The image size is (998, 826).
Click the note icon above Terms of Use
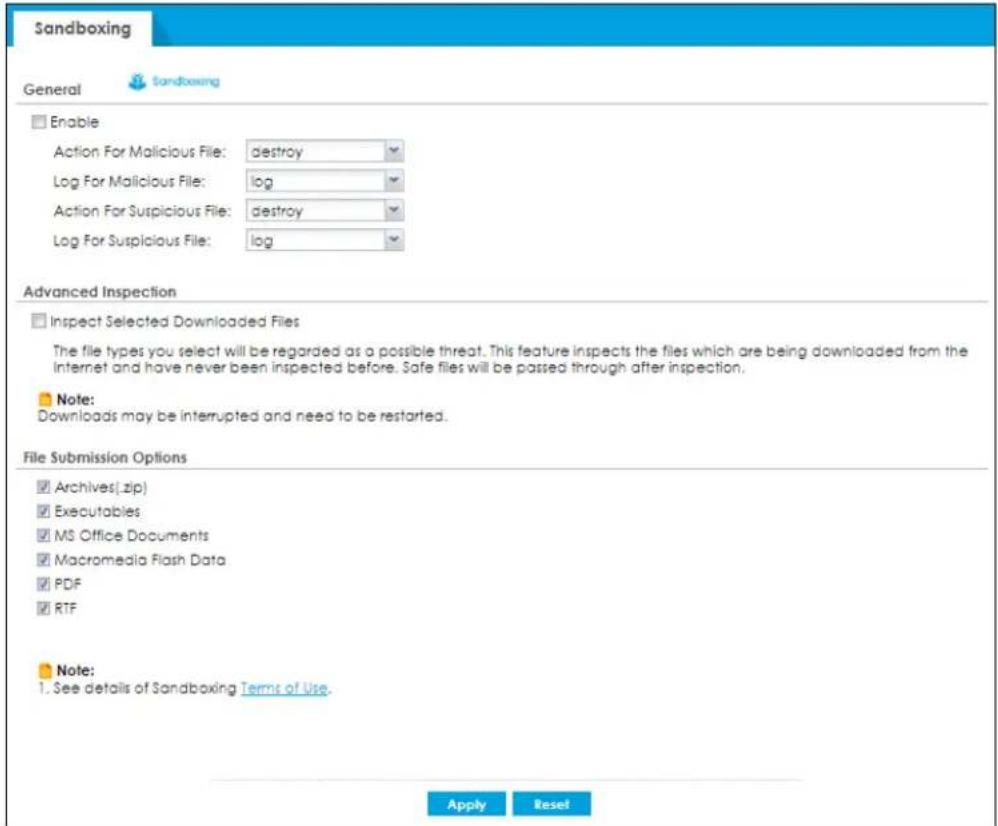pos(45,671)
